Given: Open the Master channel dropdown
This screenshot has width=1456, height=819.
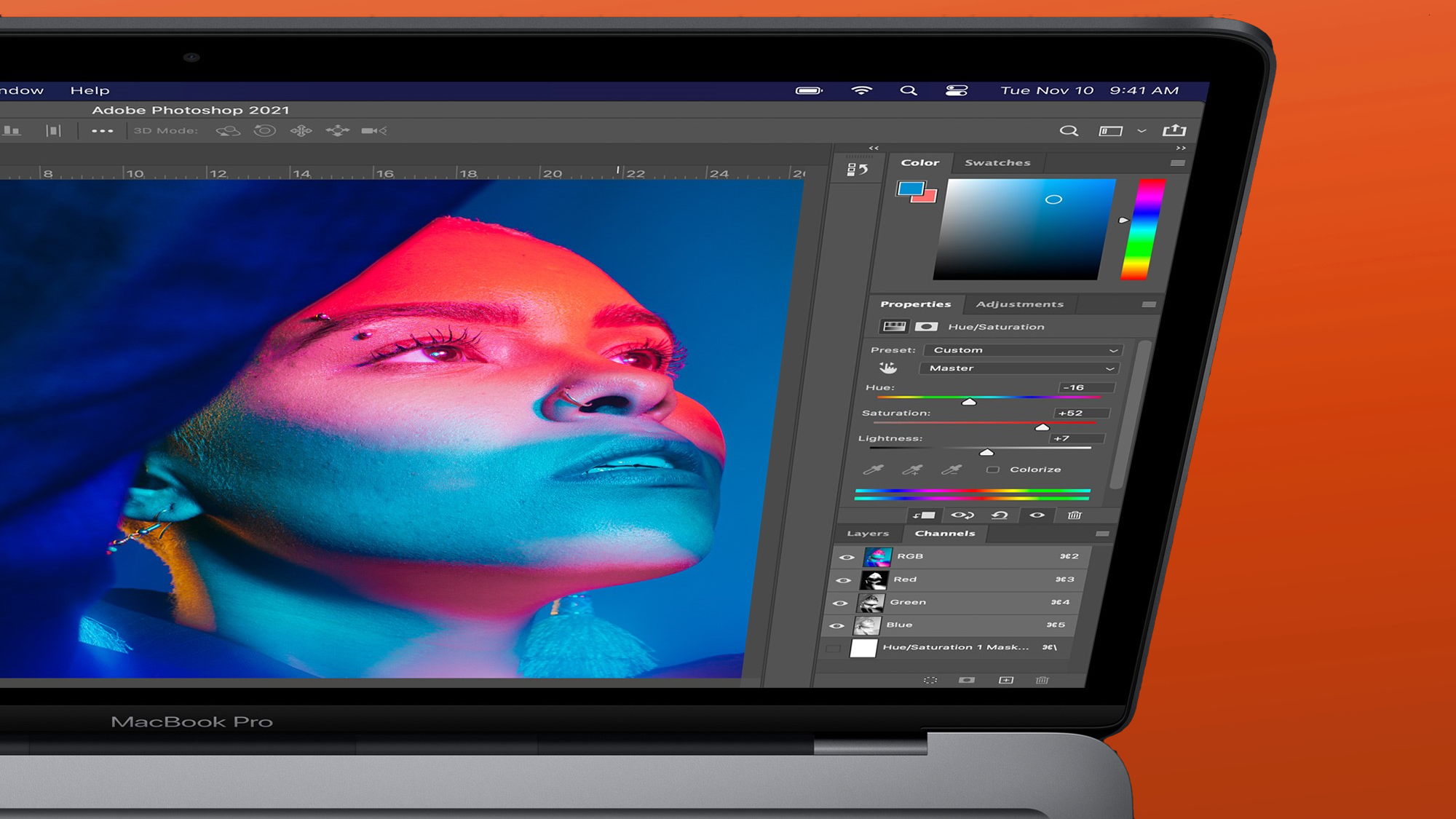Looking at the screenshot, I should (1018, 369).
